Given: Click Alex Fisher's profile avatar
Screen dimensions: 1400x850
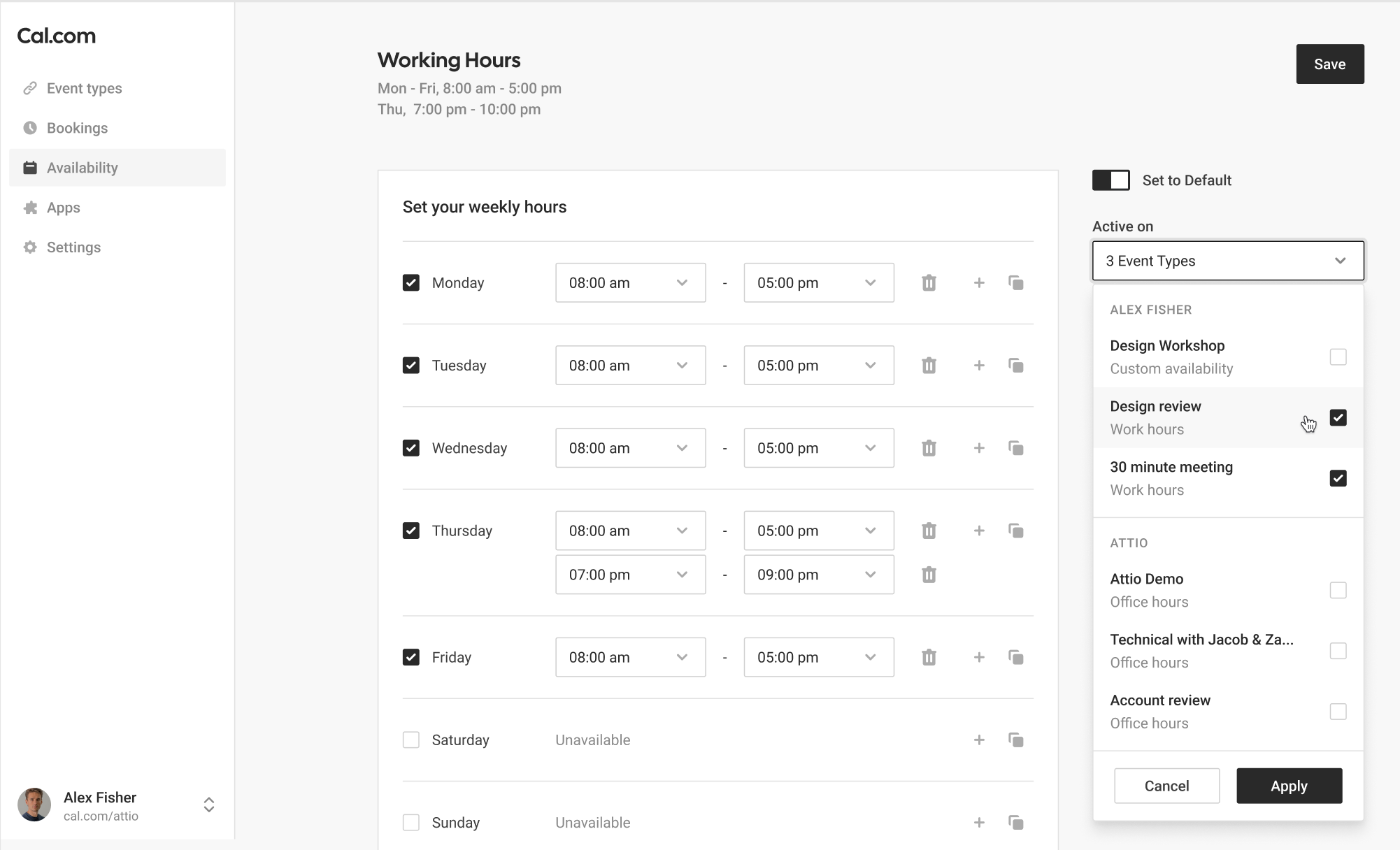Looking at the screenshot, I should 36,805.
